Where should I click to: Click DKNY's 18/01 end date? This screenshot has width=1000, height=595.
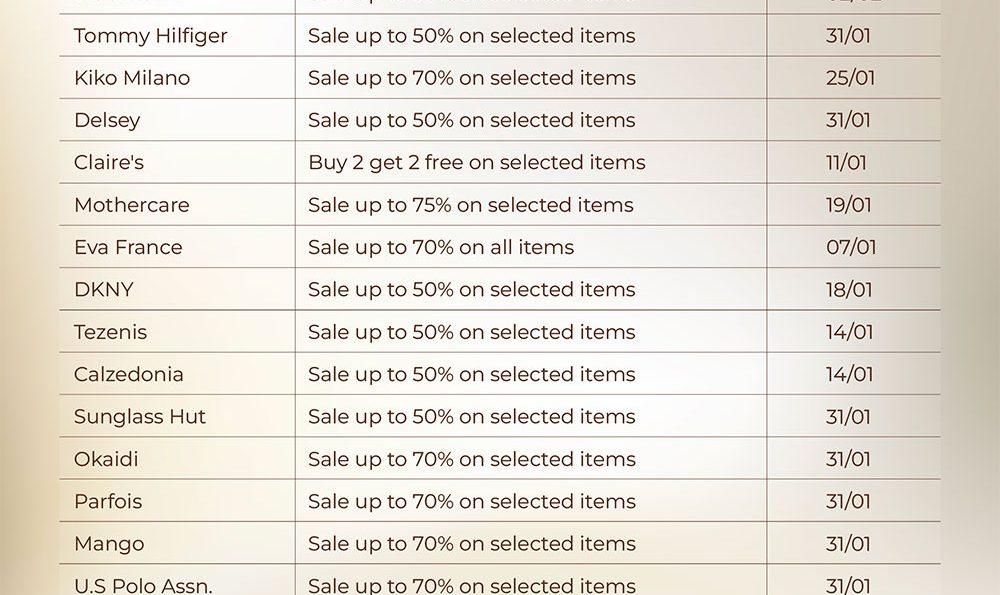[x=850, y=290]
